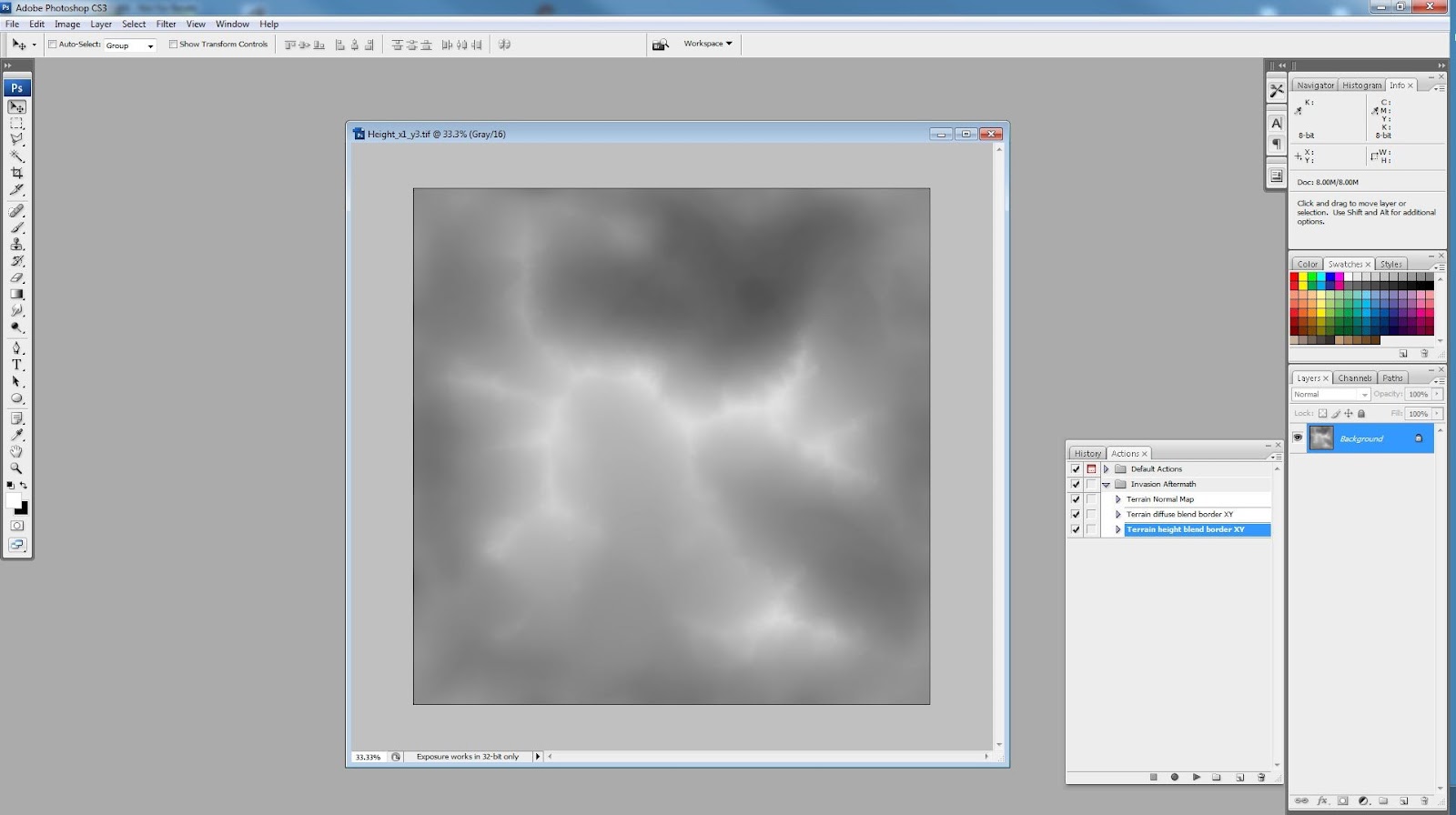The height and width of the screenshot is (815, 1456).
Task: Begin recording an action
Action: pos(1175,777)
